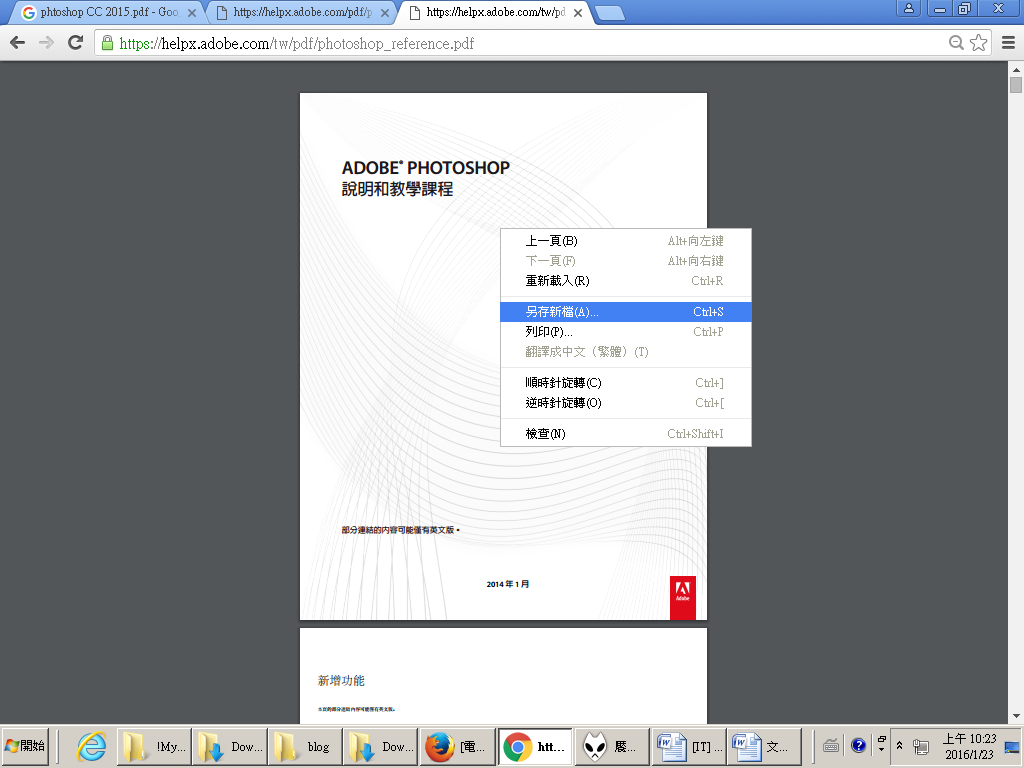Click the 說明和教學課程 subtitle text
1024x768 pixels.
[397, 189]
